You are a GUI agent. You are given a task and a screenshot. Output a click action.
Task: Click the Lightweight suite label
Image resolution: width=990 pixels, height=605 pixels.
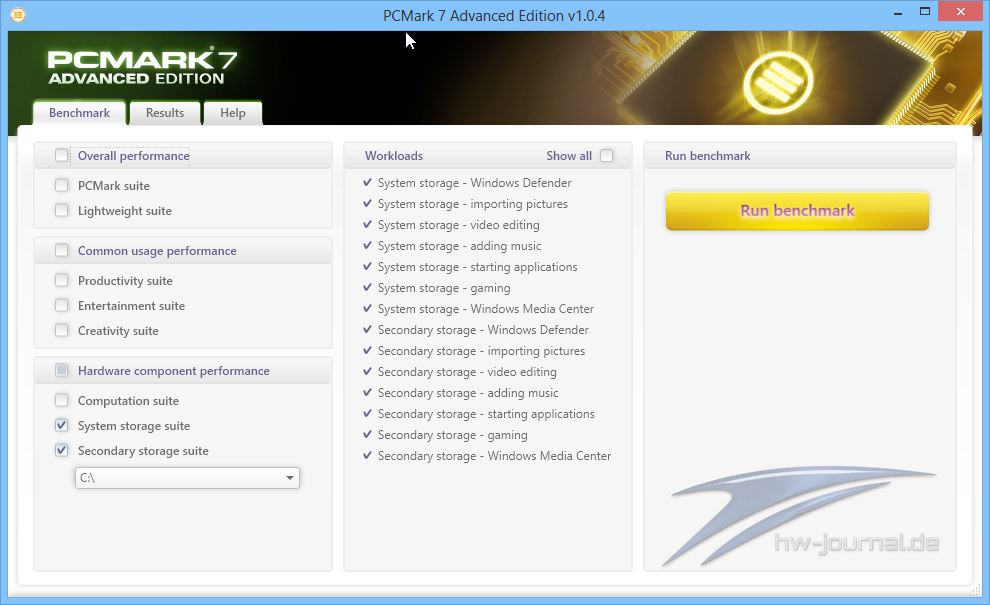pos(124,211)
